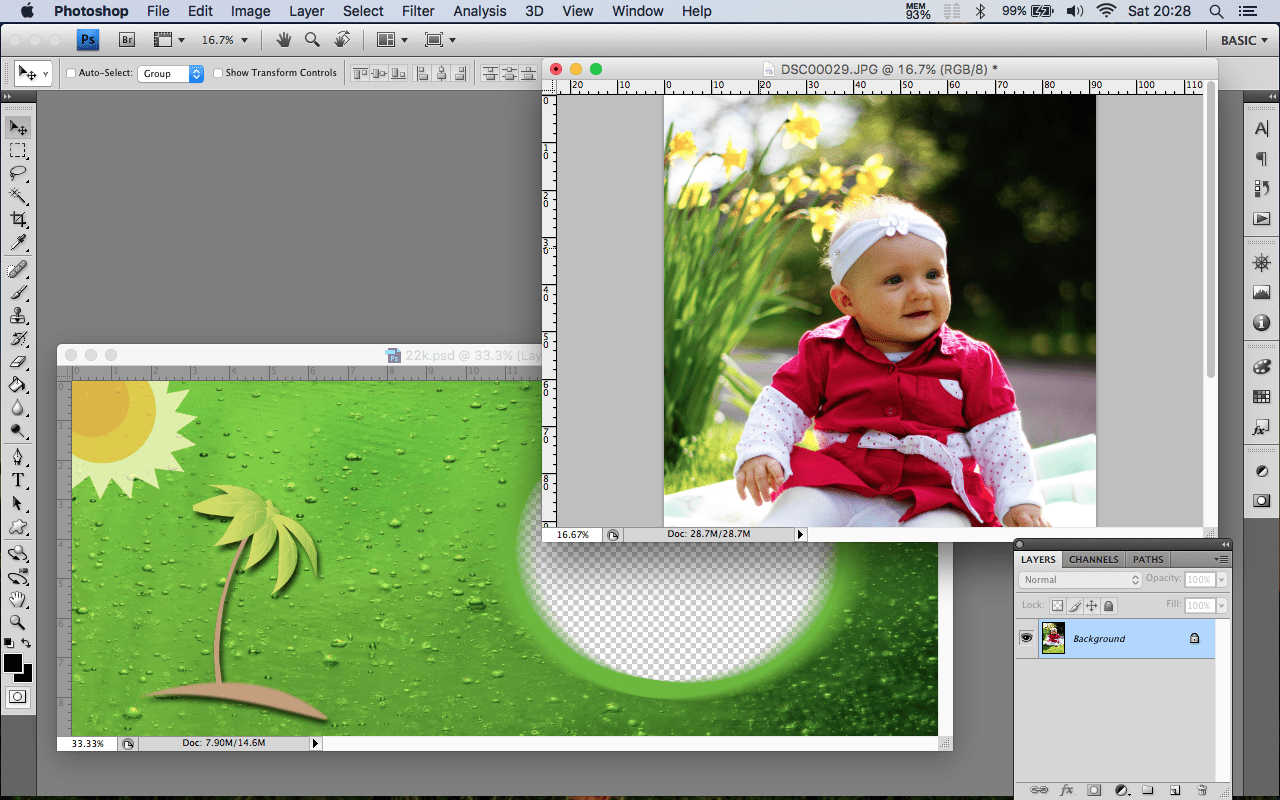
Task: Click the Paths panel tab
Action: (x=1148, y=559)
